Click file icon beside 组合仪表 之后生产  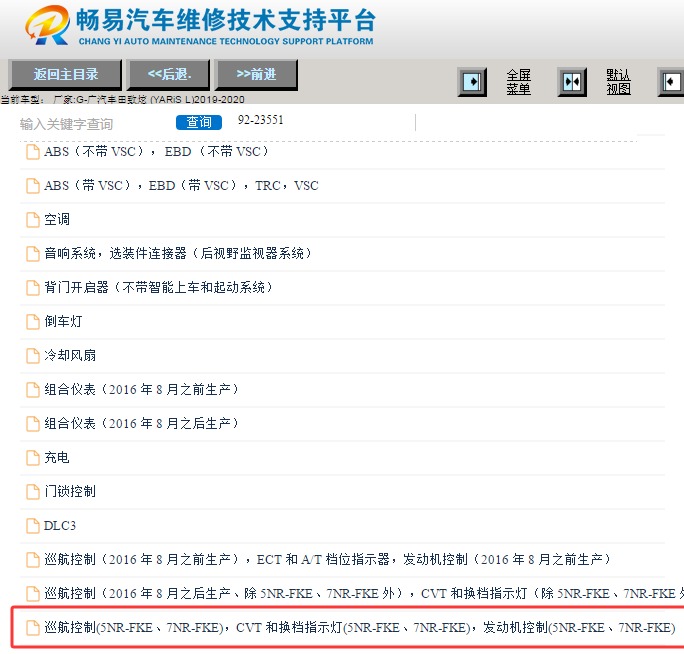(x=33, y=424)
